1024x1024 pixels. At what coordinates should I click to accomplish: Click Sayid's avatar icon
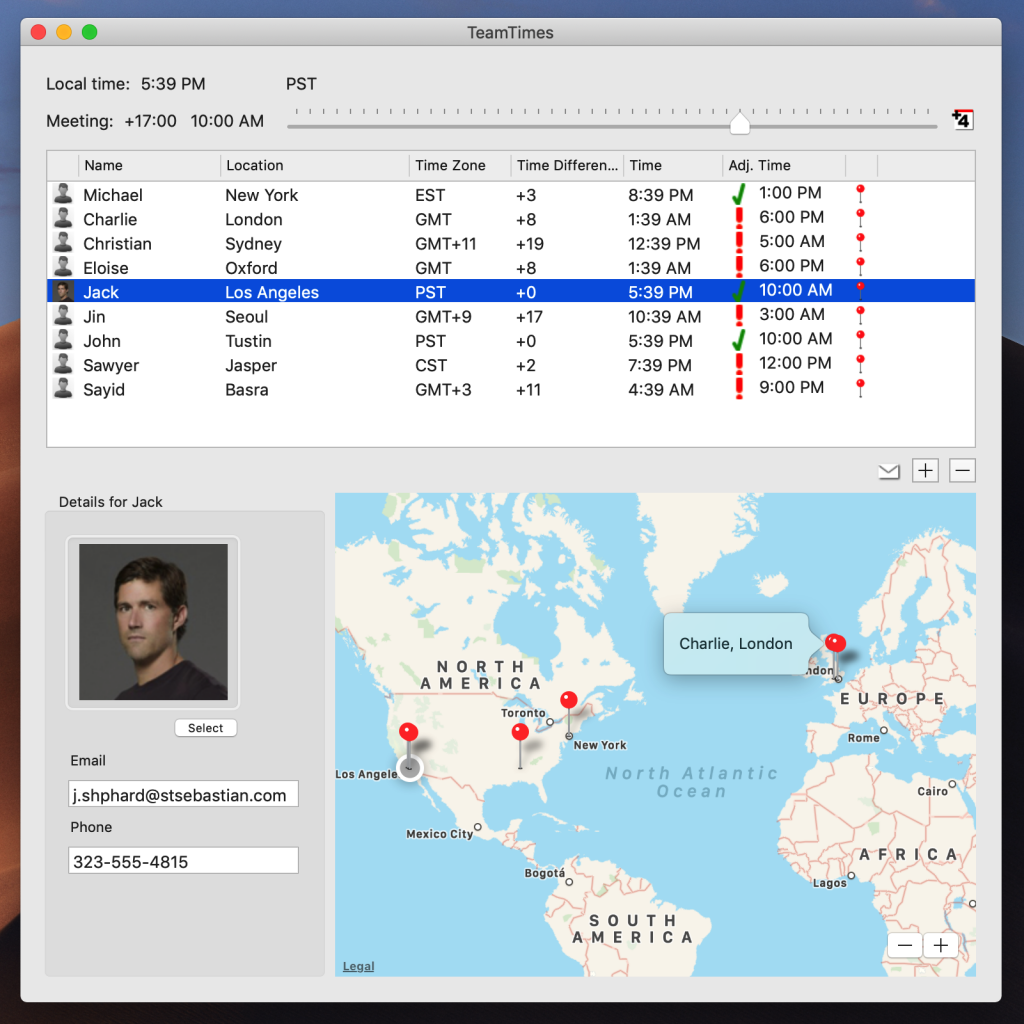(63, 389)
